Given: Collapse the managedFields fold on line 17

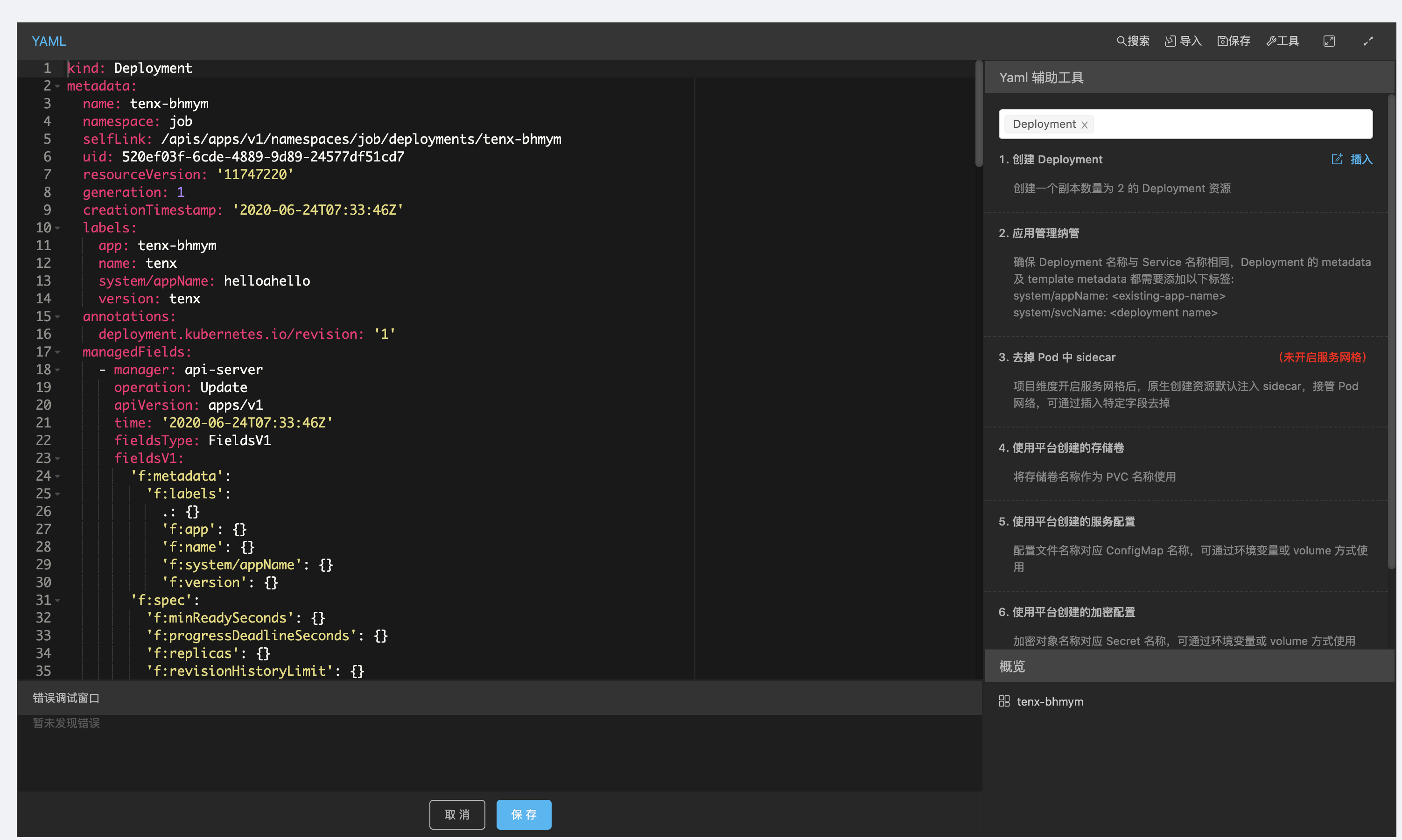Looking at the screenshot, I should (57, 352).
